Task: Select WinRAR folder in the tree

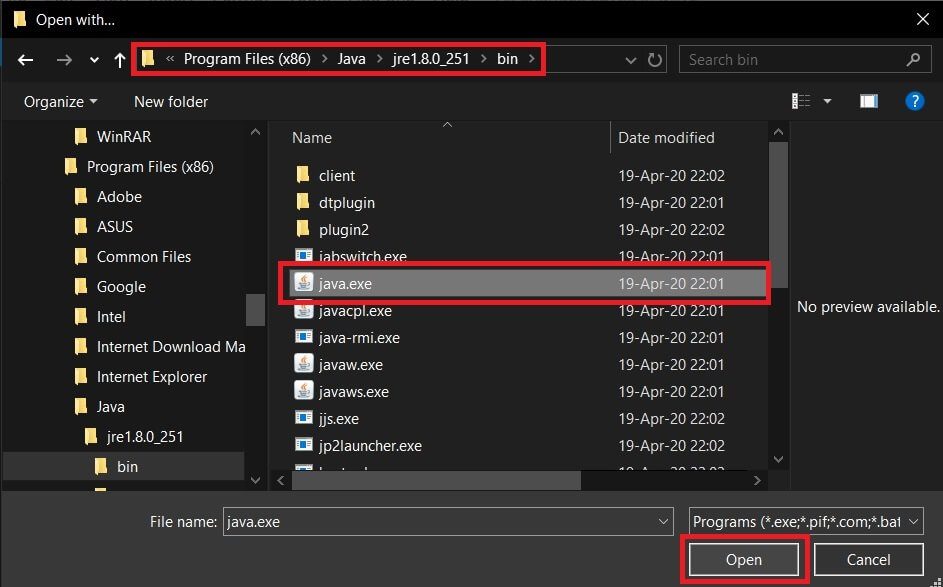Action: (x=123, y=137)
